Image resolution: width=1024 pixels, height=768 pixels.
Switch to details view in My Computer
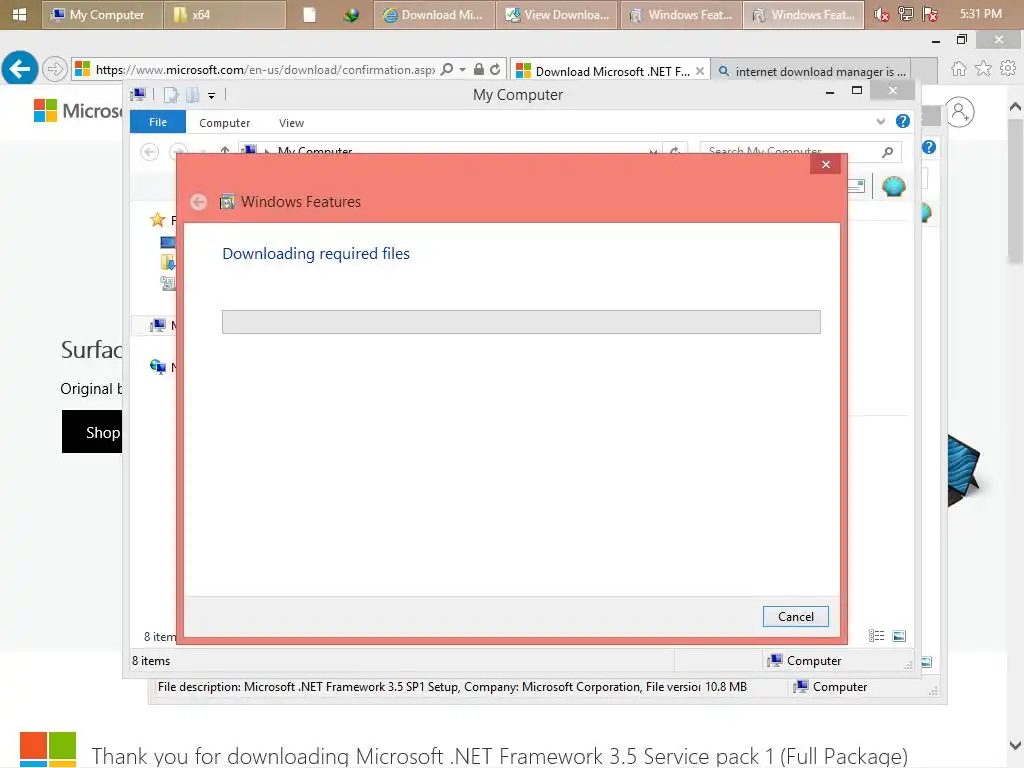pyautogui.click(x=876, y=635)
